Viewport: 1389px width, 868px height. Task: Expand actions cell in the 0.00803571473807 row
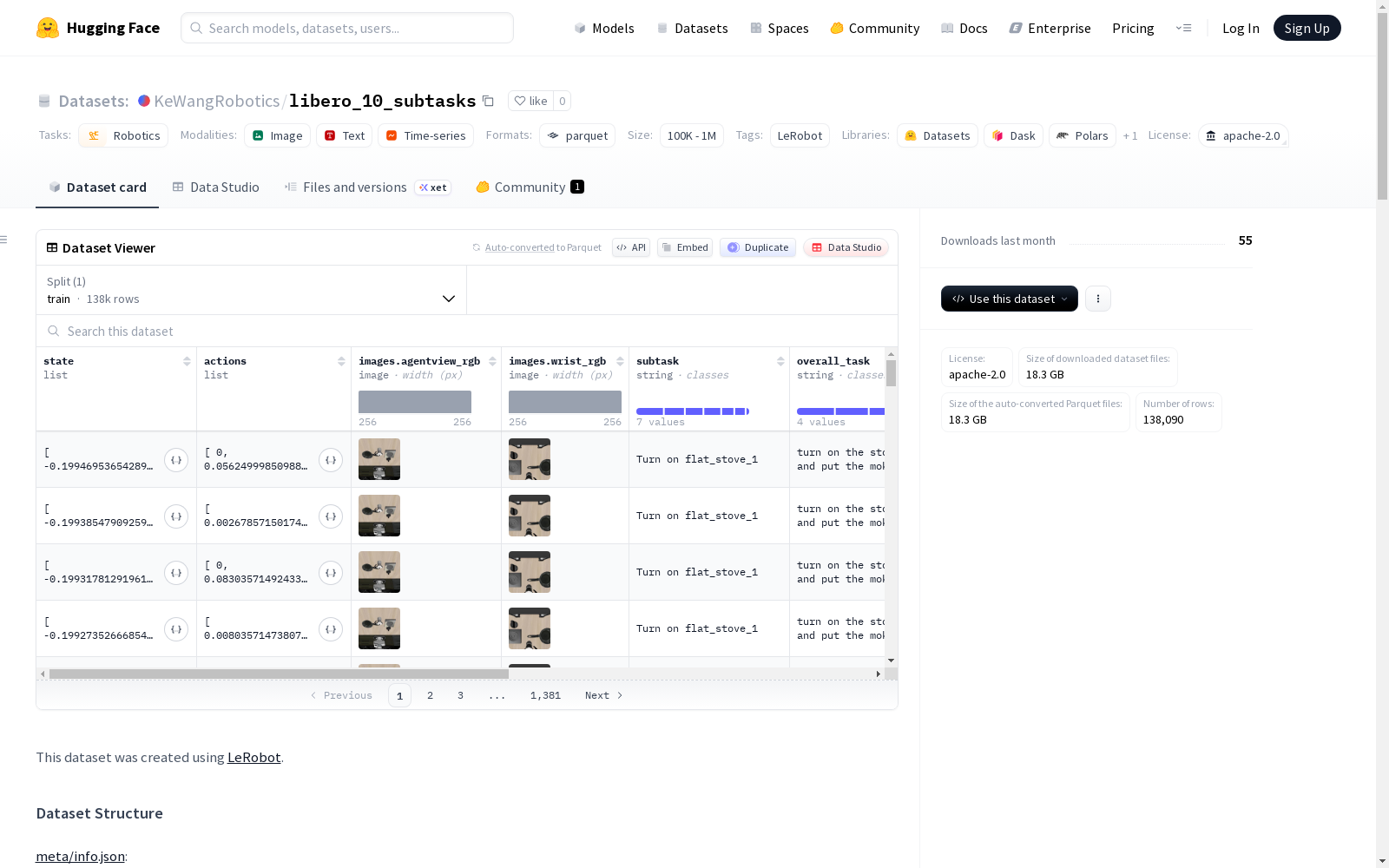coord(331,629)
